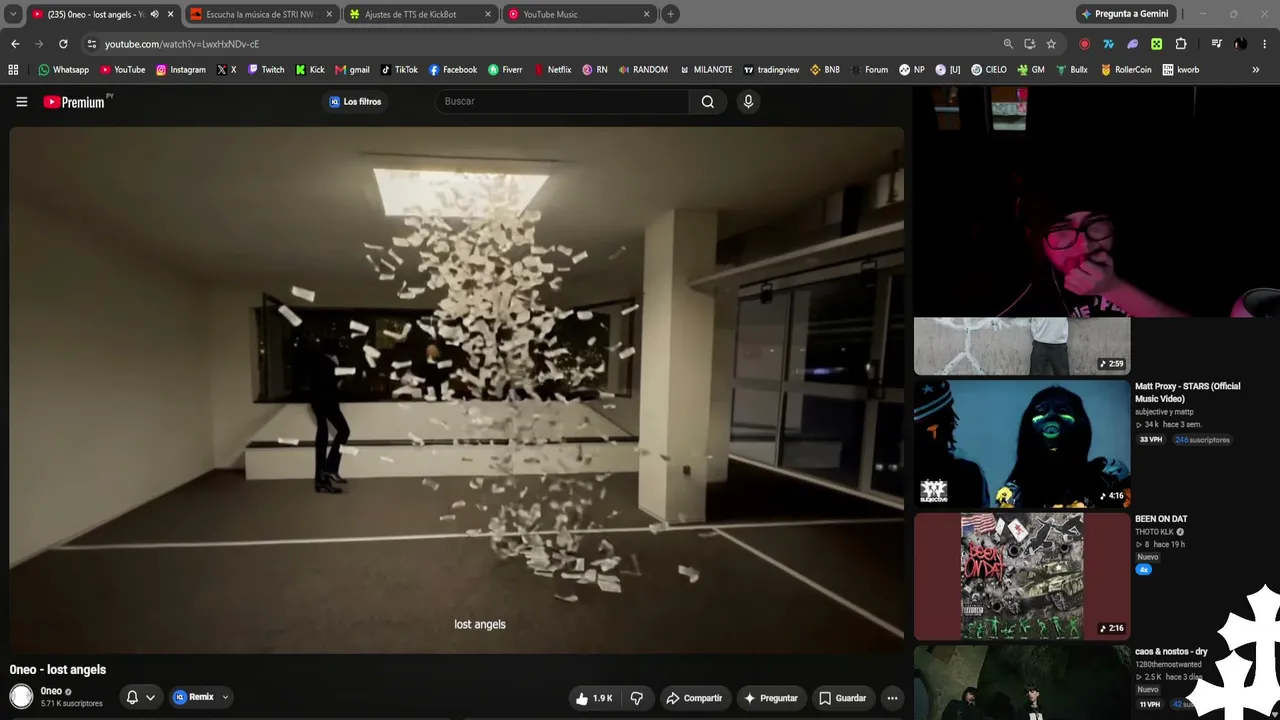Image resolution: width=1280 pixels, height=720 pixels.
Task: Reload the page in Chrome
Action: (63, 44)
